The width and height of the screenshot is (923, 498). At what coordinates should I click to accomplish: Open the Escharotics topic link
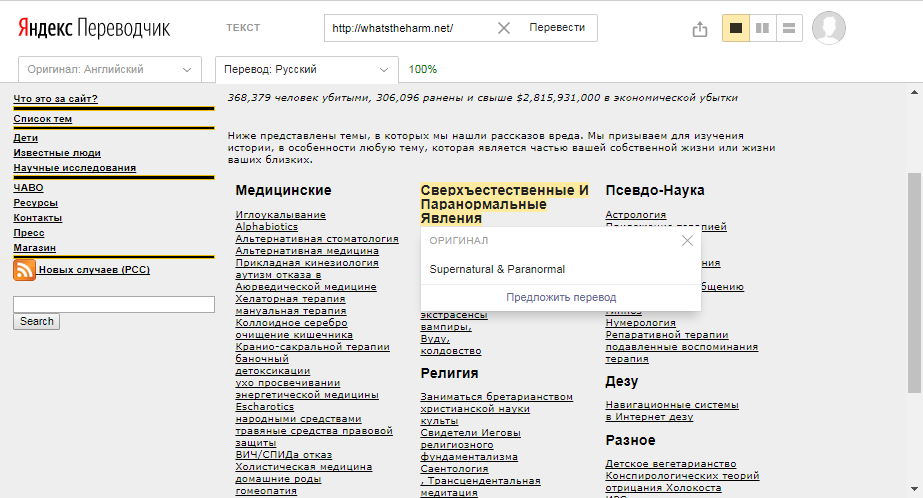(x=264, y=407)
